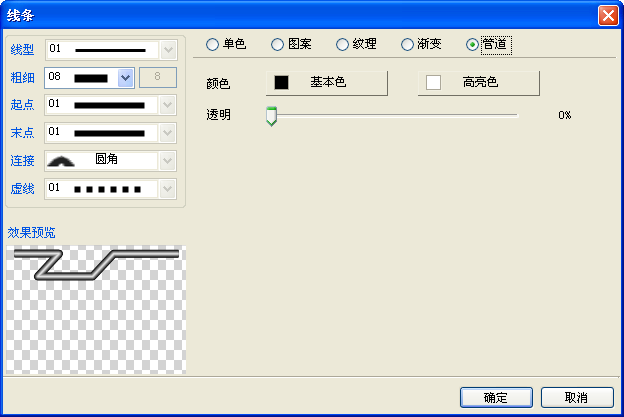Click the 效果预览 heading text
Image resolution: width=624 pixels, height=417 pixels.
pos(31,232)
